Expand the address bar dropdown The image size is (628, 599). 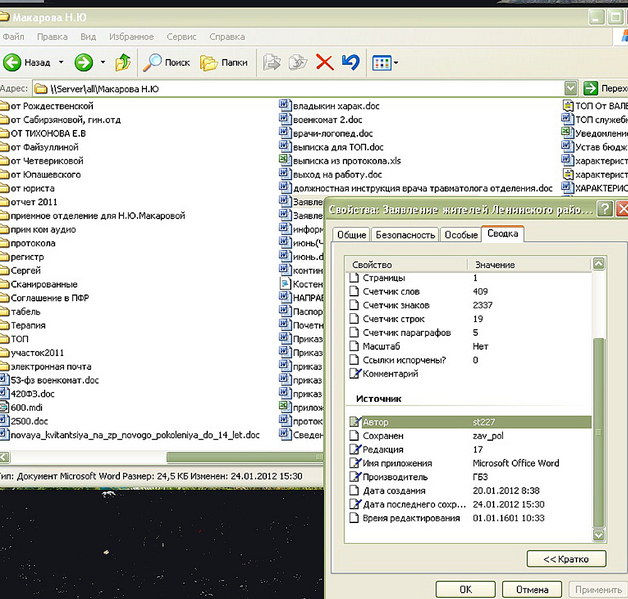tap(571, 88)
